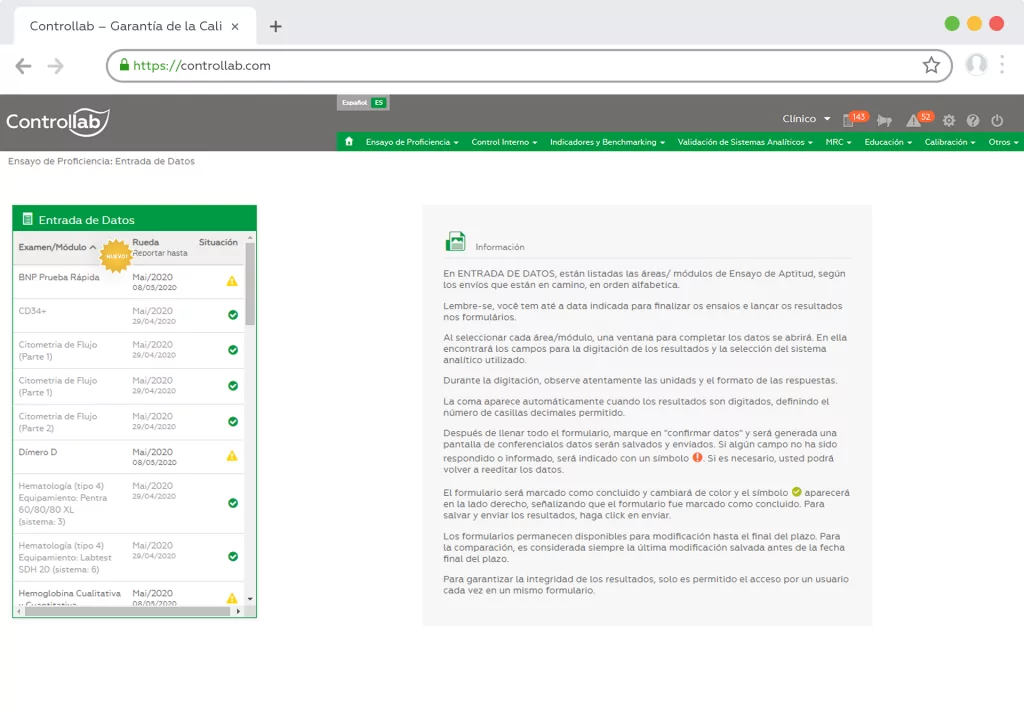Open the clipboard notifications with 143 badge
This screenshot has width=1024, height=712.
(849, 120)
